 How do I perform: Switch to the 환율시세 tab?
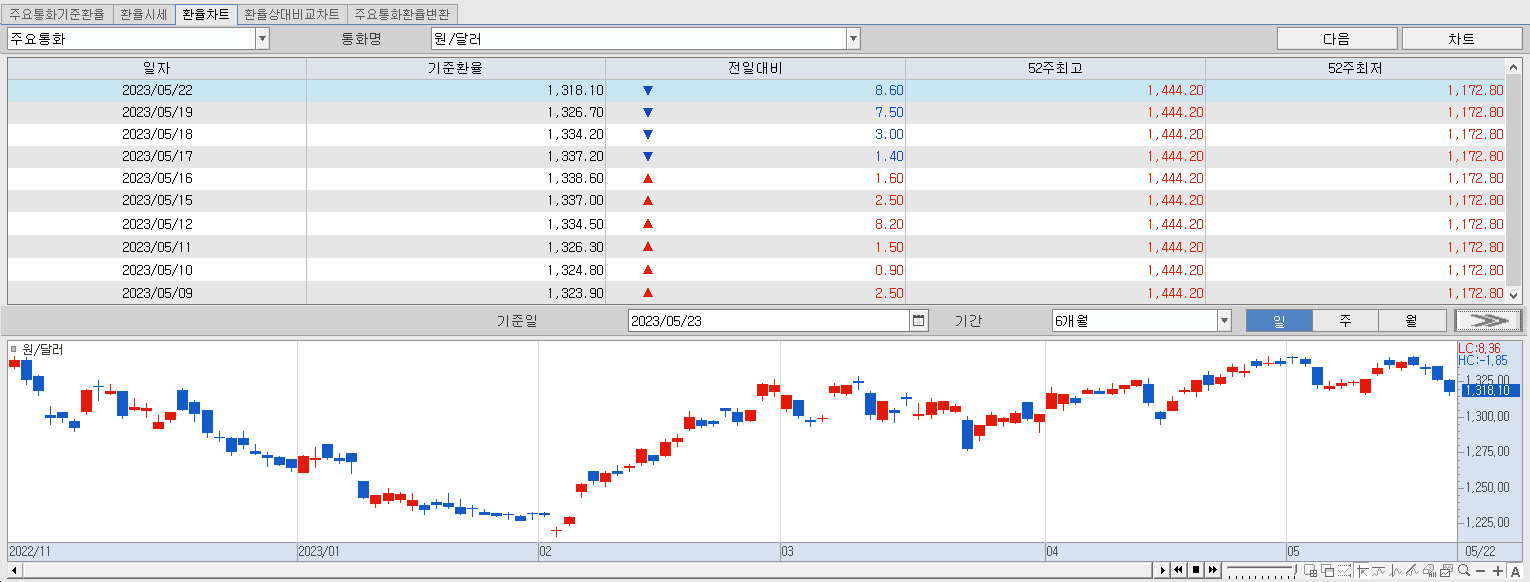tap(143, 14)
